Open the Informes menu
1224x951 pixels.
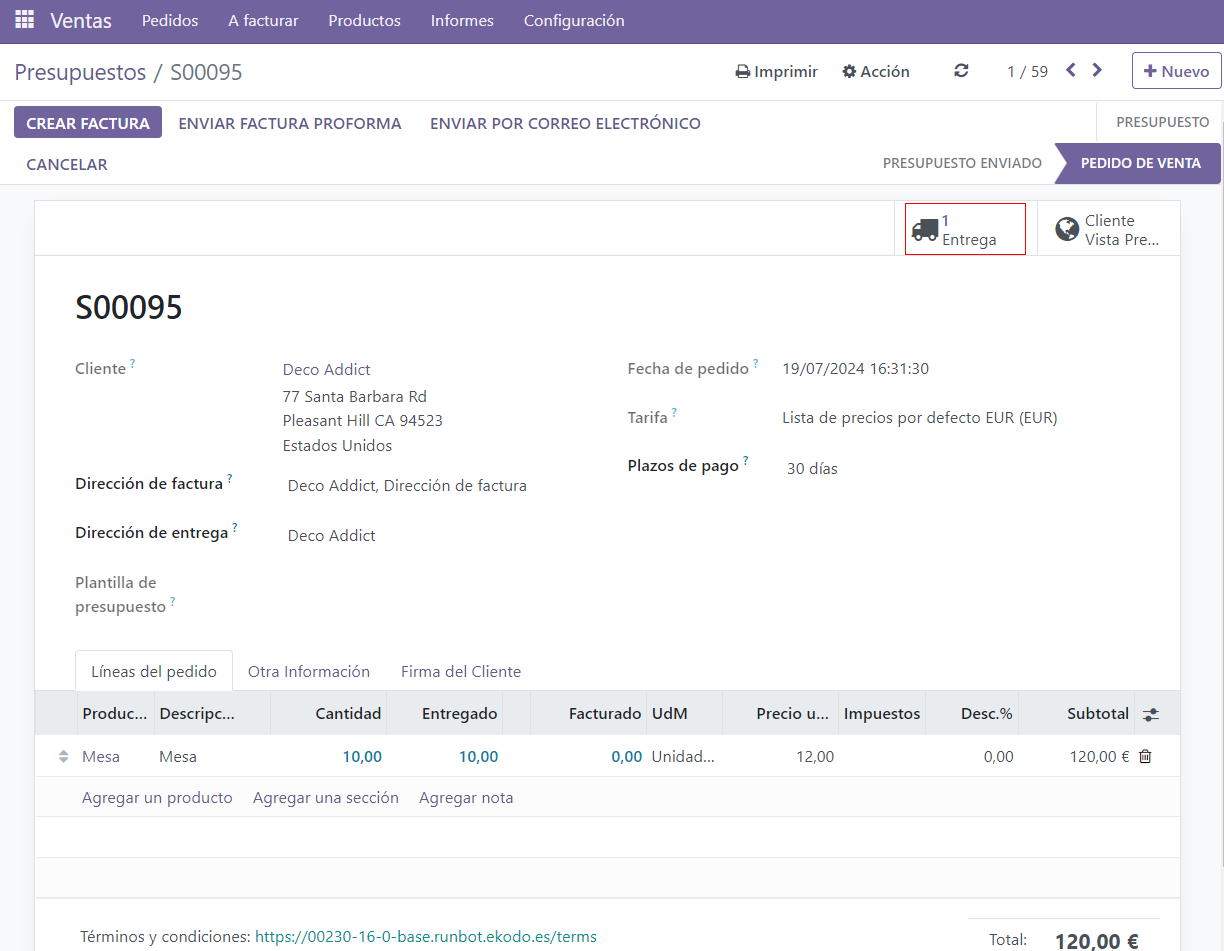point(462,21)
